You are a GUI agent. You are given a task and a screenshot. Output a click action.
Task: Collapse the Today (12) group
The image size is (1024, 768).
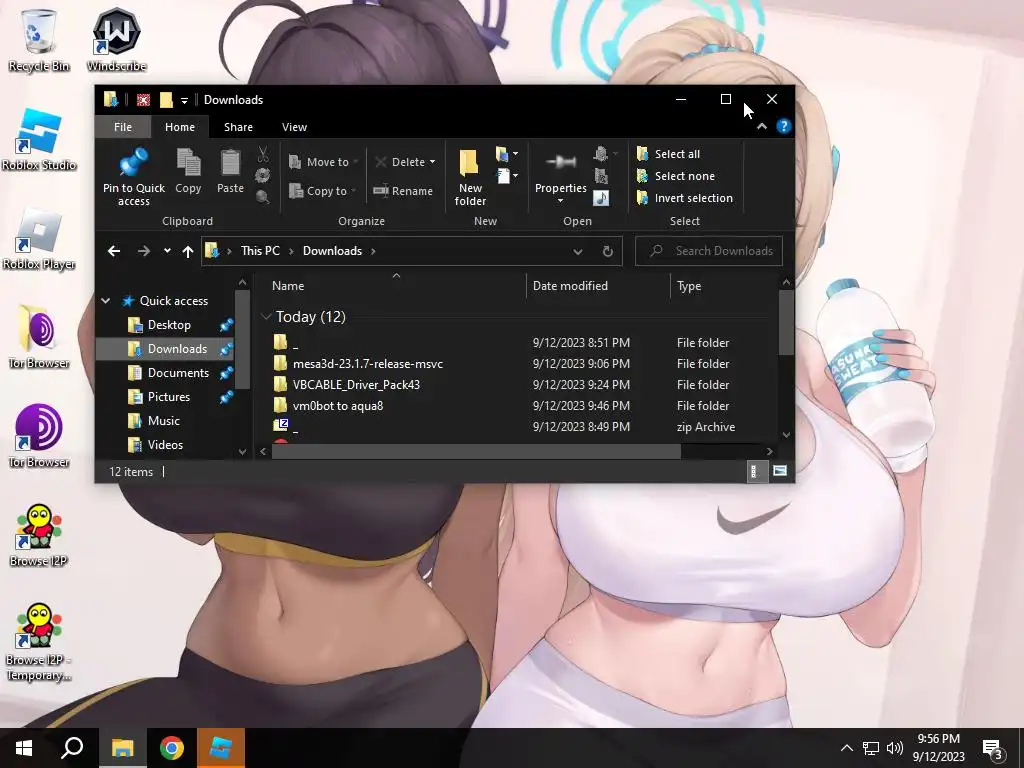tap(266, 317)
